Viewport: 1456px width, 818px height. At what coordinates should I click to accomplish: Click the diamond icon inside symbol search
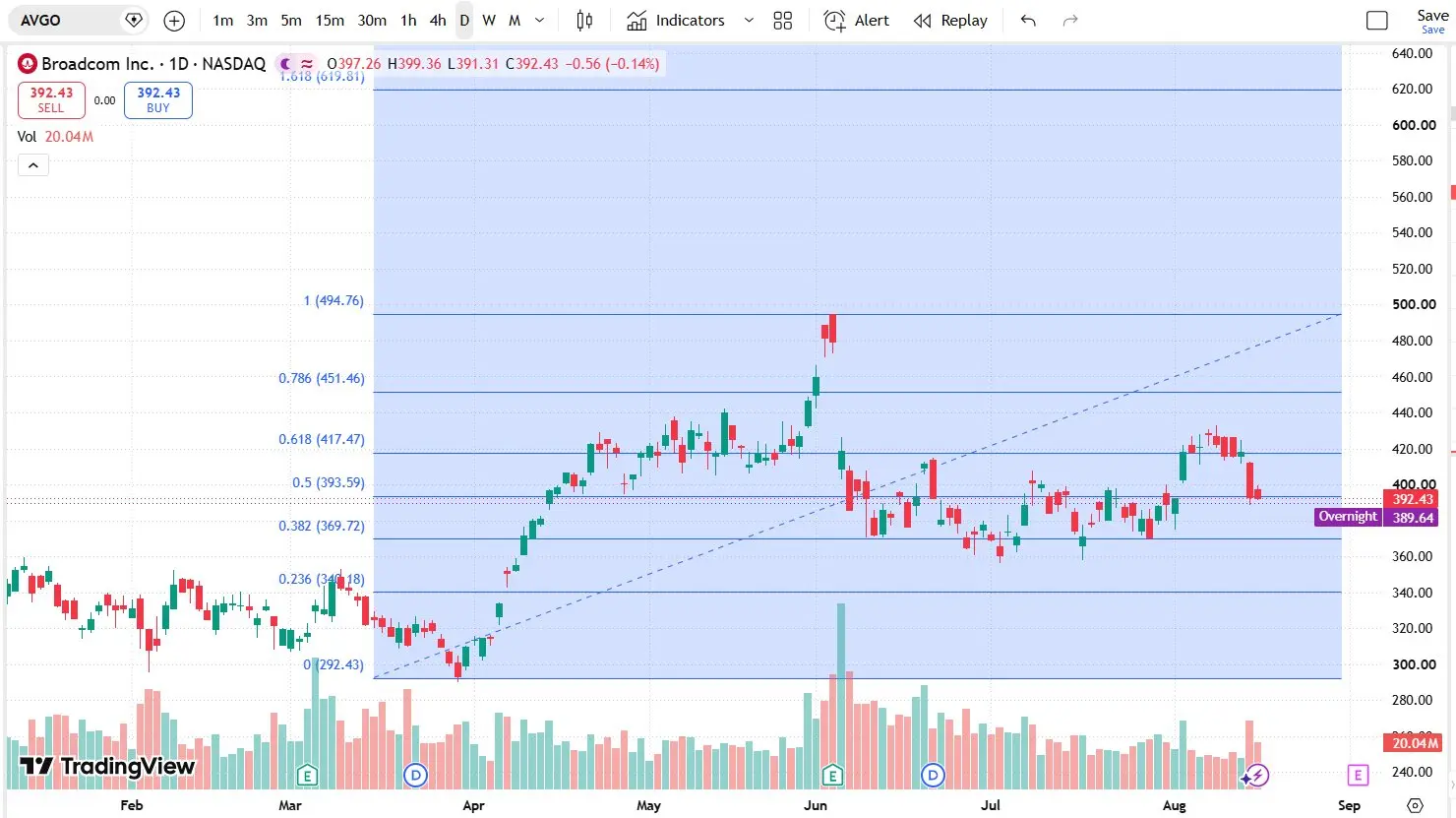pyautogui.click(x=134, y=20)
